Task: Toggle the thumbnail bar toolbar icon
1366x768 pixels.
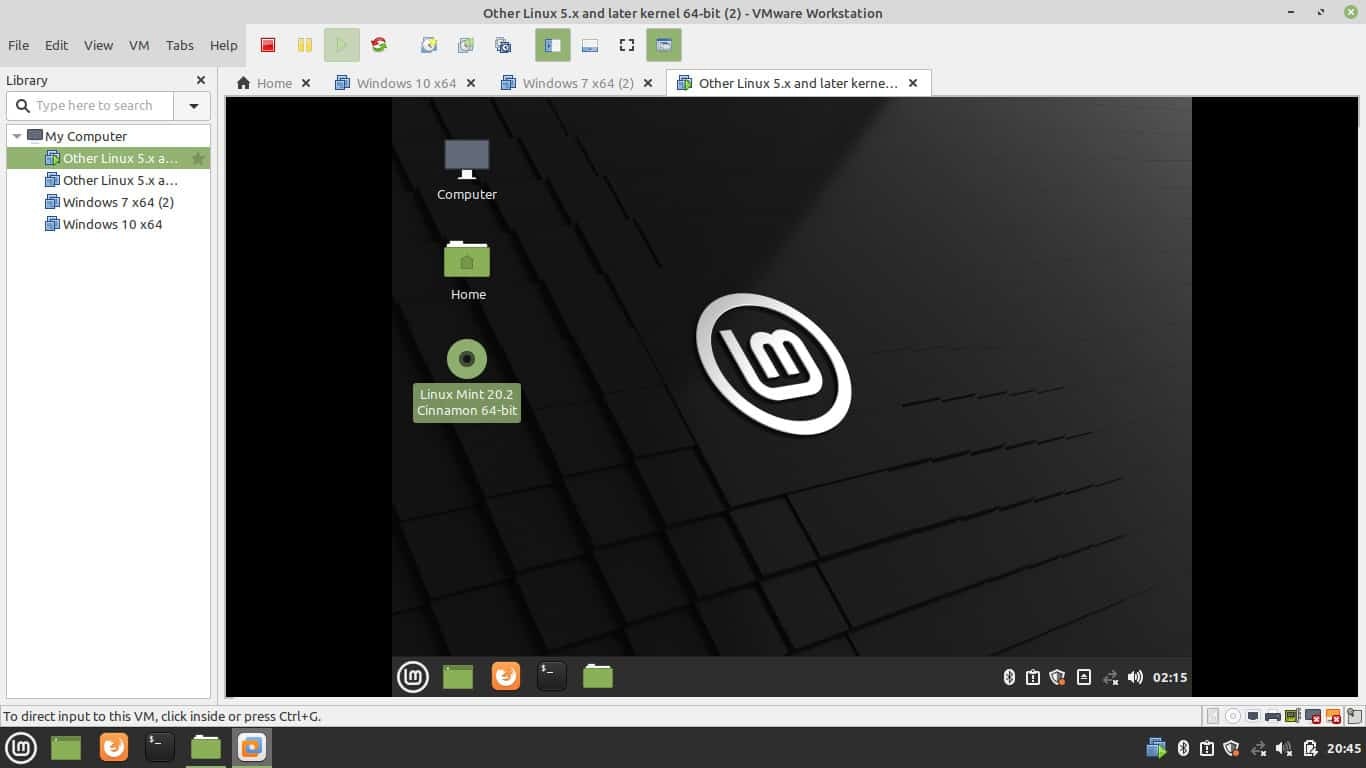Action: 590,45
